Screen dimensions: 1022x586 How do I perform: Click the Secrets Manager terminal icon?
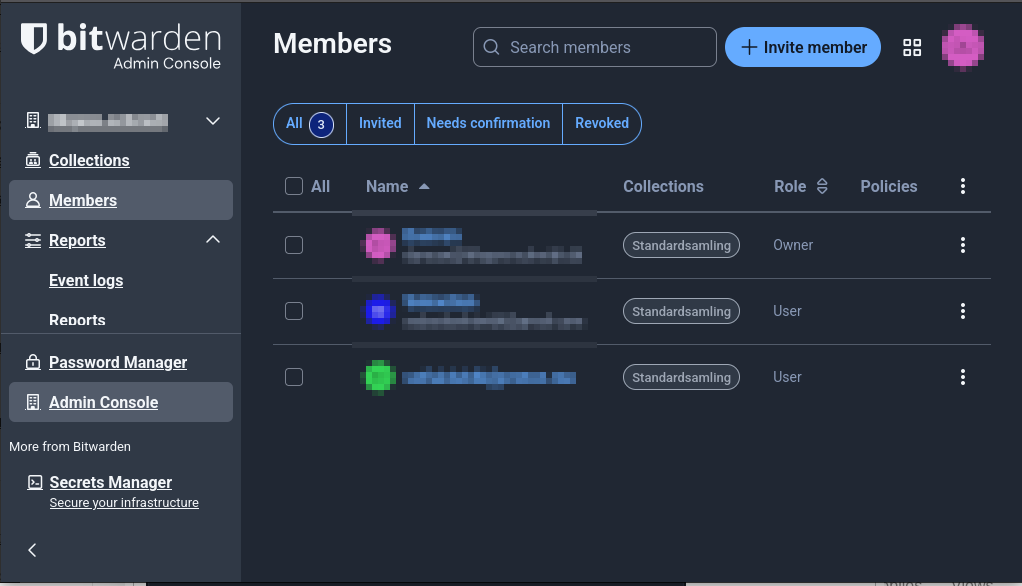(33, 482)
